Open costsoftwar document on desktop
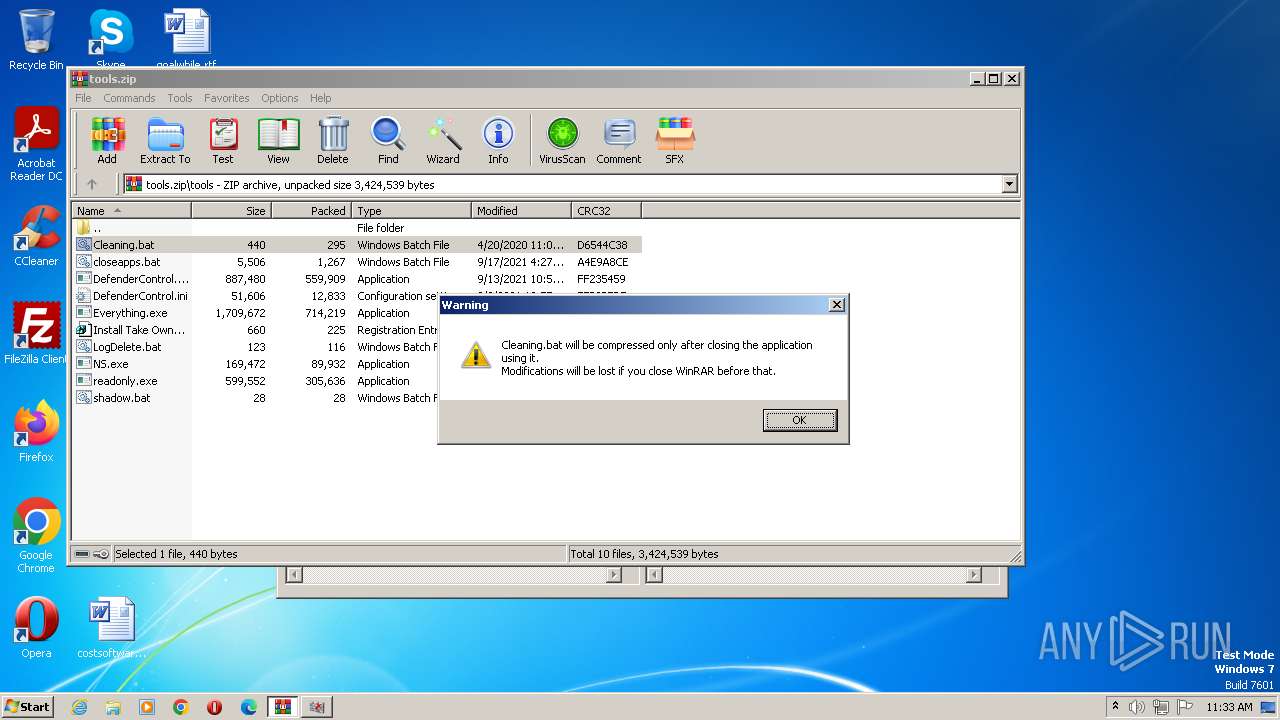Viewport: 1280px width, 720px height. 111,628
